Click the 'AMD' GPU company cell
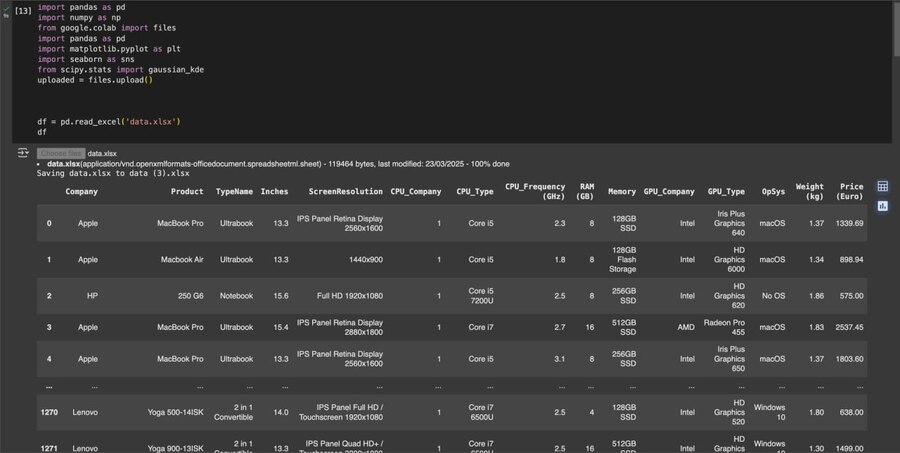Viewport: 900px width, 453px height. pyautogui.click(x=686, y=327)
